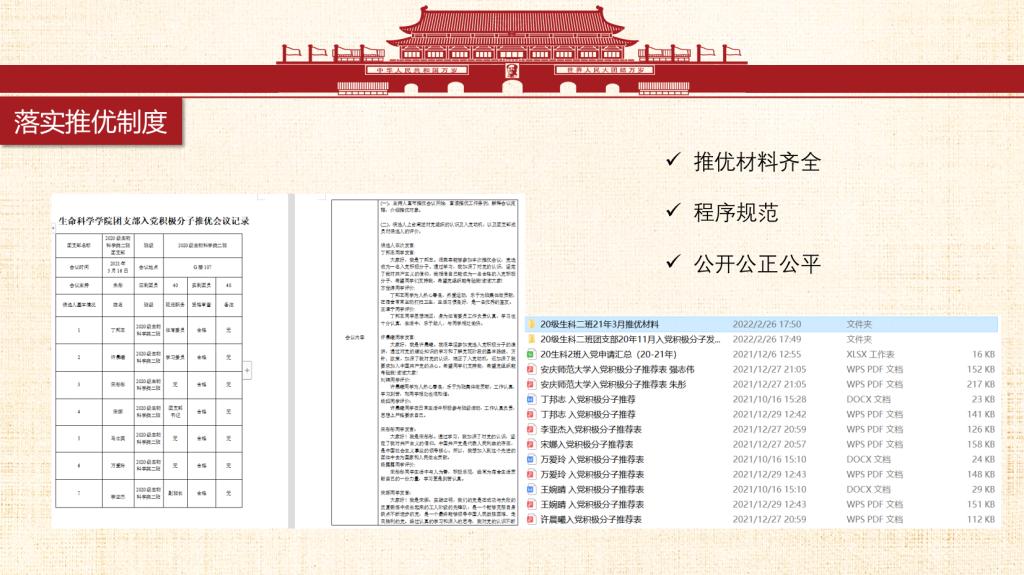
Task: Click the XLSX icon of 20生科2班入党申请汇总
Action: pyautogui.click(x=531, y=354)
